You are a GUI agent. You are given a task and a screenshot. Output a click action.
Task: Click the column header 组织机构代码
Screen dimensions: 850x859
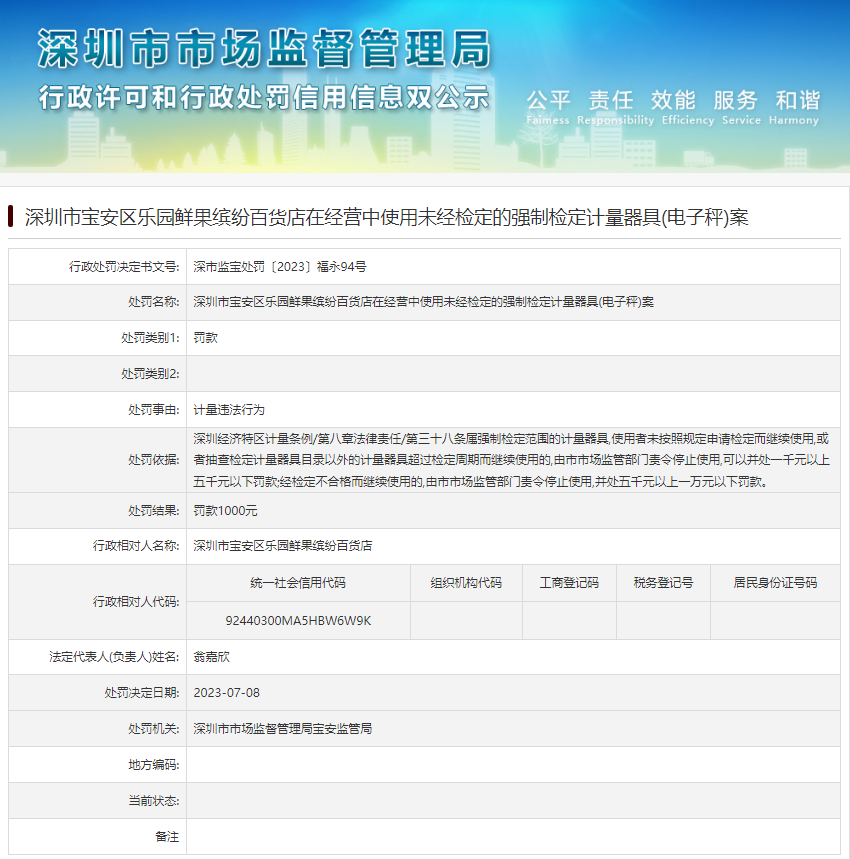click(x=466, y=583)
